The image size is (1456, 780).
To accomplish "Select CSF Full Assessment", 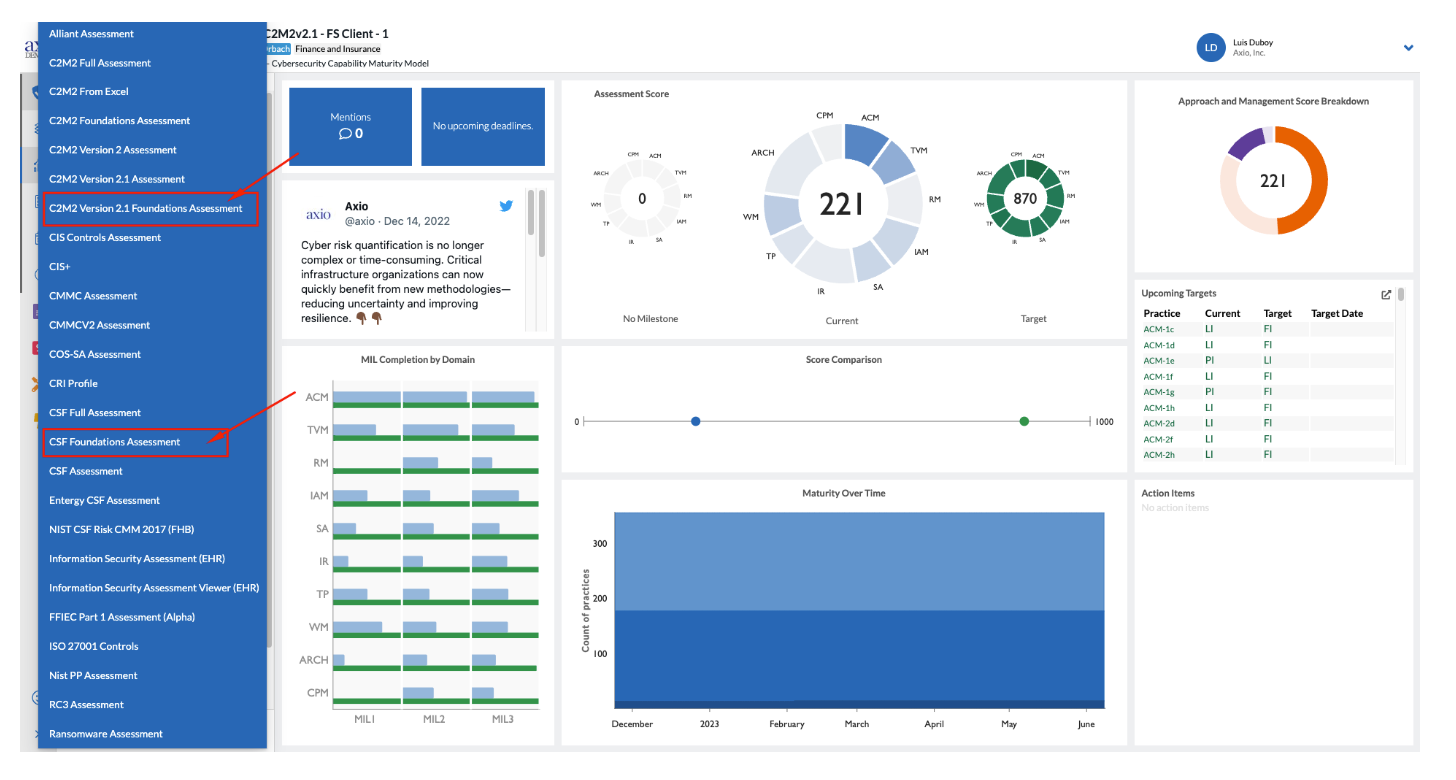I will pos(95,412).
